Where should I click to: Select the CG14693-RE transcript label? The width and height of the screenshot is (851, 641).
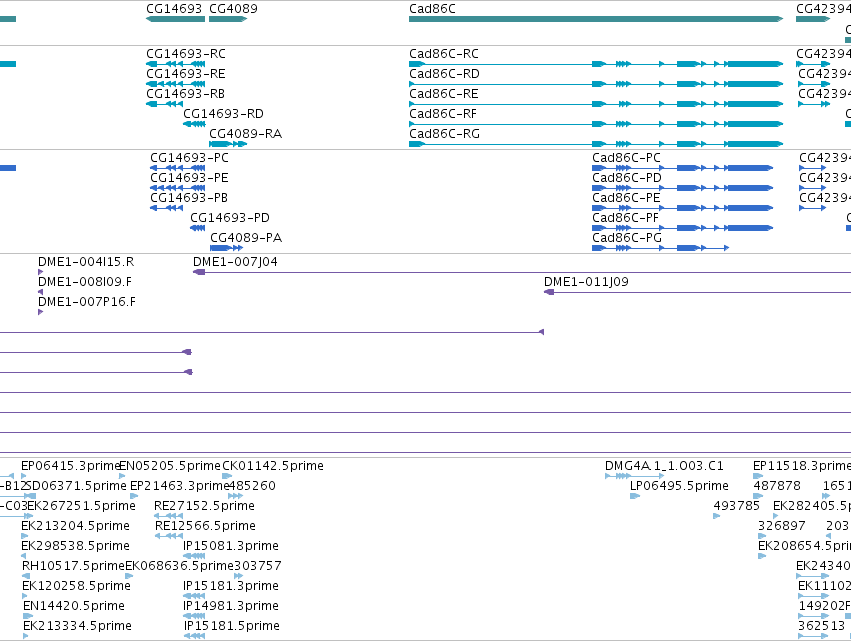point(186,74)
